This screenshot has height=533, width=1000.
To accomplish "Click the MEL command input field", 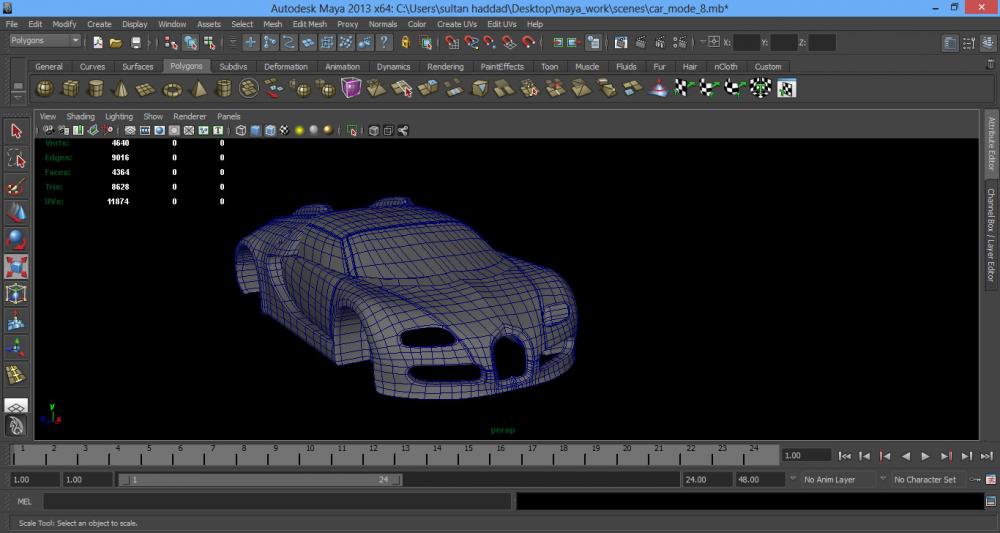I will click(276, 501).
